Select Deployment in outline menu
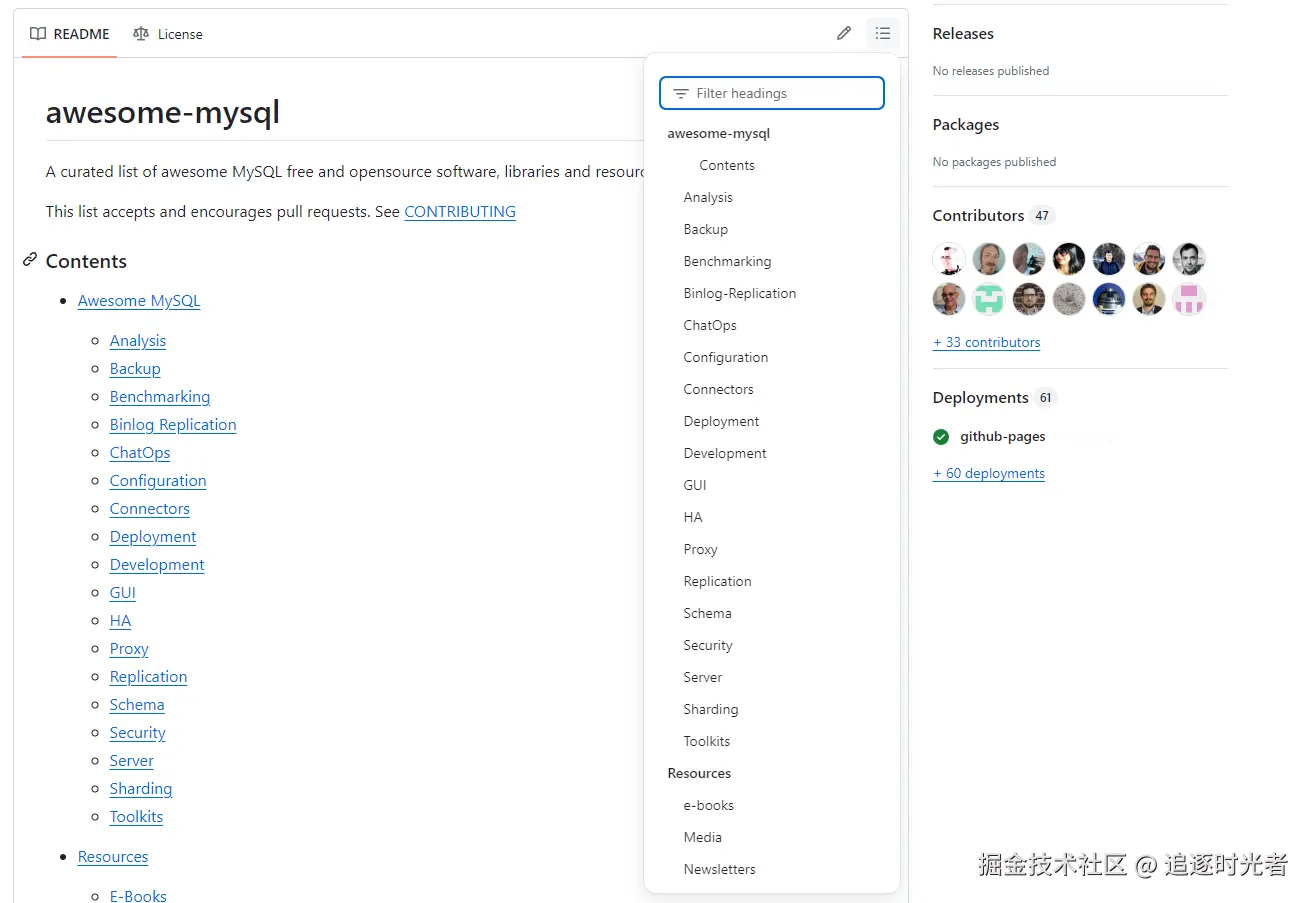 pos(722,421)
